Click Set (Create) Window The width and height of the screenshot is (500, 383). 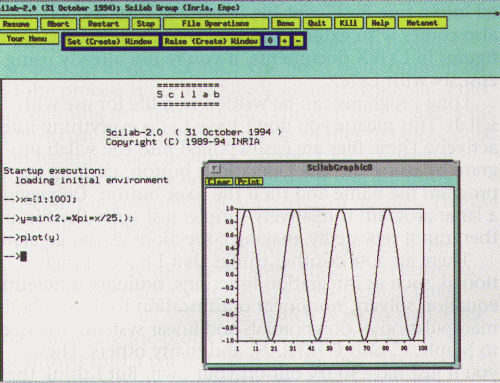coord(110,42)
